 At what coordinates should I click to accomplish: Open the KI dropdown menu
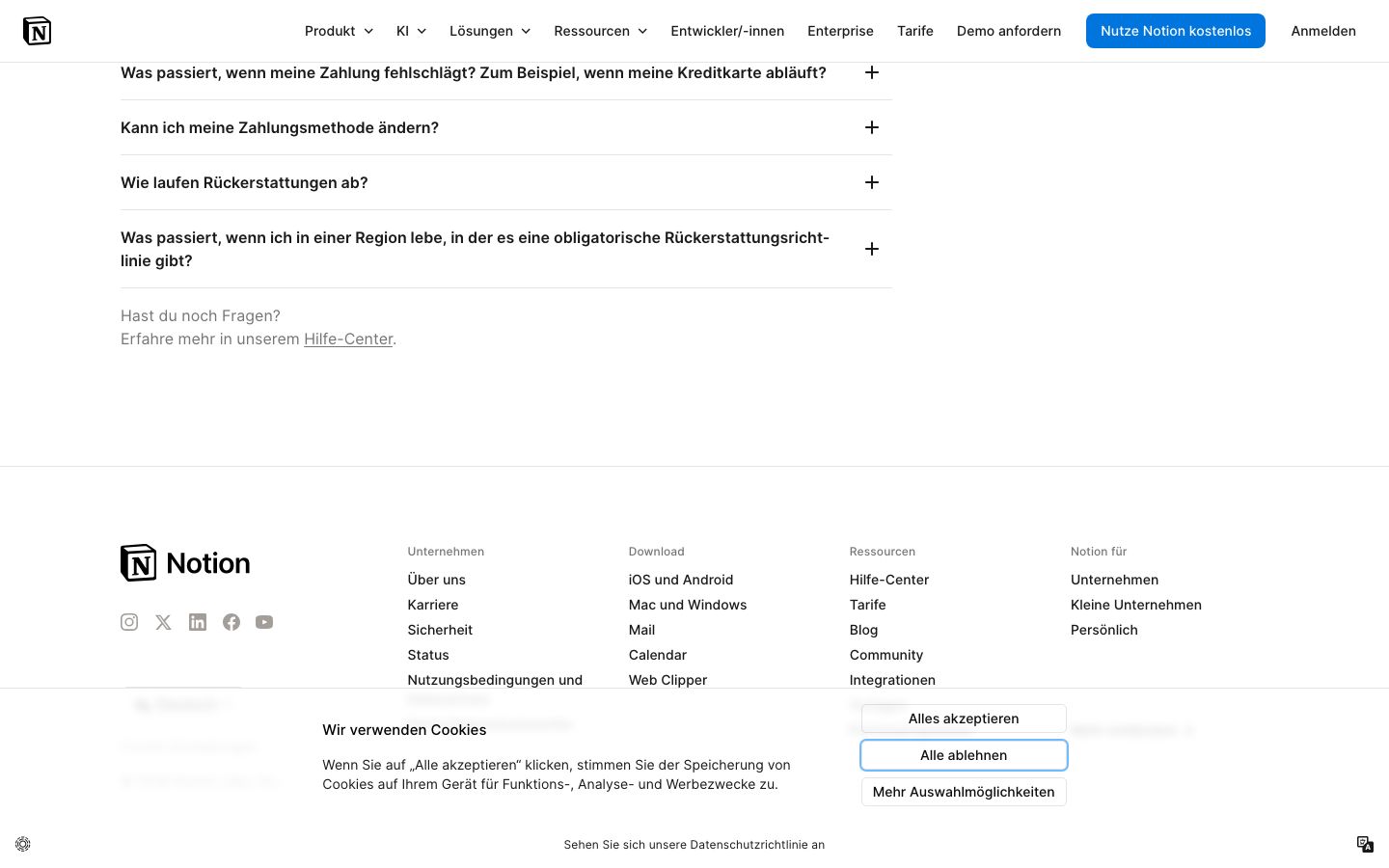pyautogui.click(x=411, y=31)
